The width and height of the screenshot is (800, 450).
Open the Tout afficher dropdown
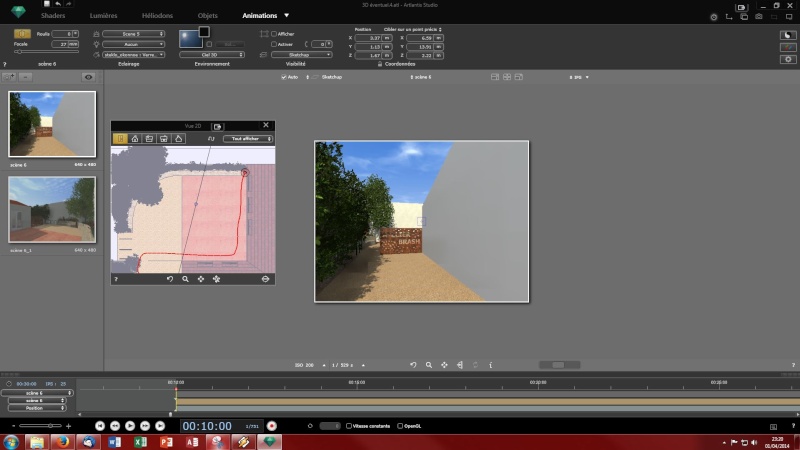(x=248, y=139)
